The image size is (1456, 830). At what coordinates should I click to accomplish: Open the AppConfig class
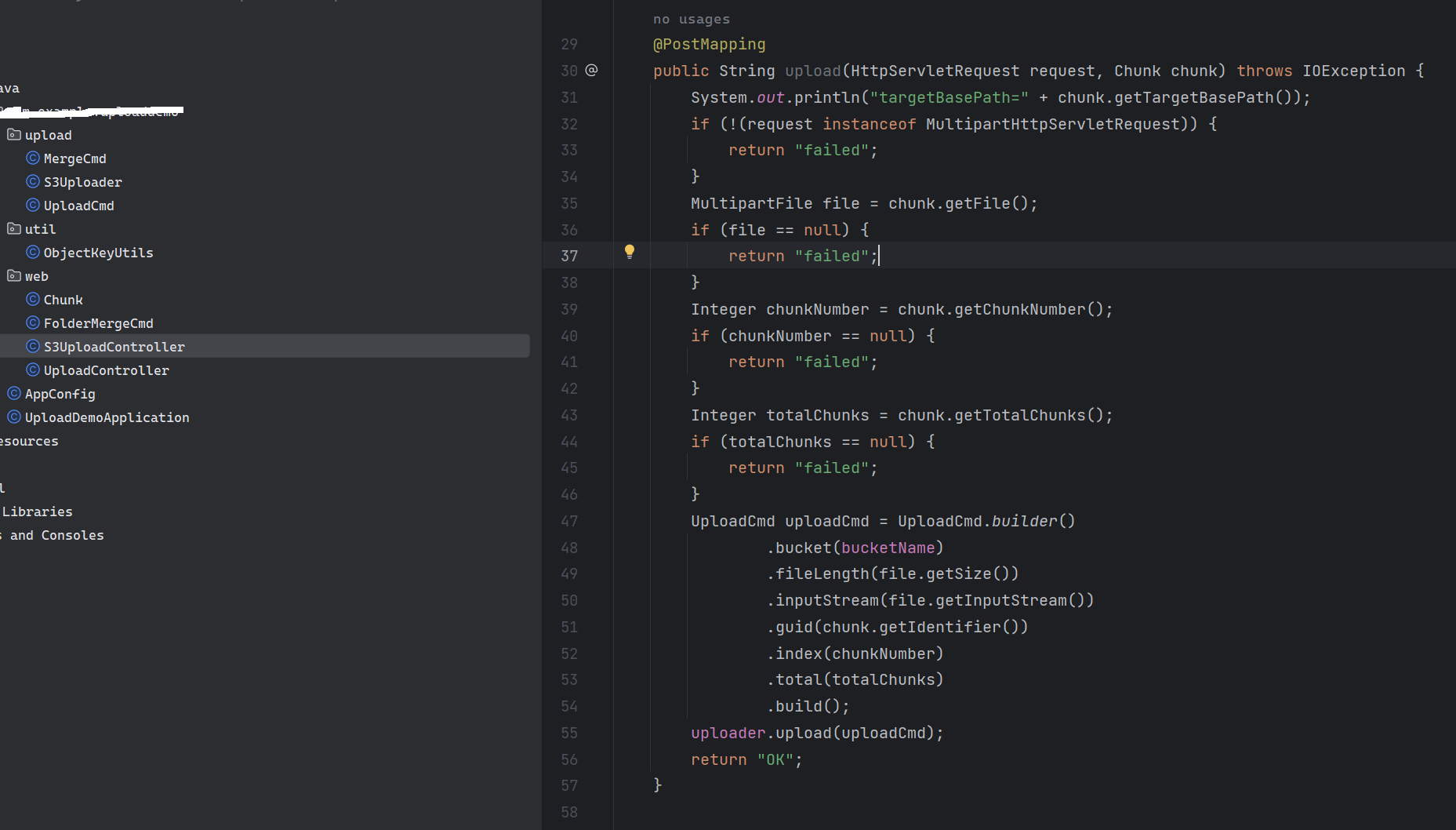pos(60,394)
